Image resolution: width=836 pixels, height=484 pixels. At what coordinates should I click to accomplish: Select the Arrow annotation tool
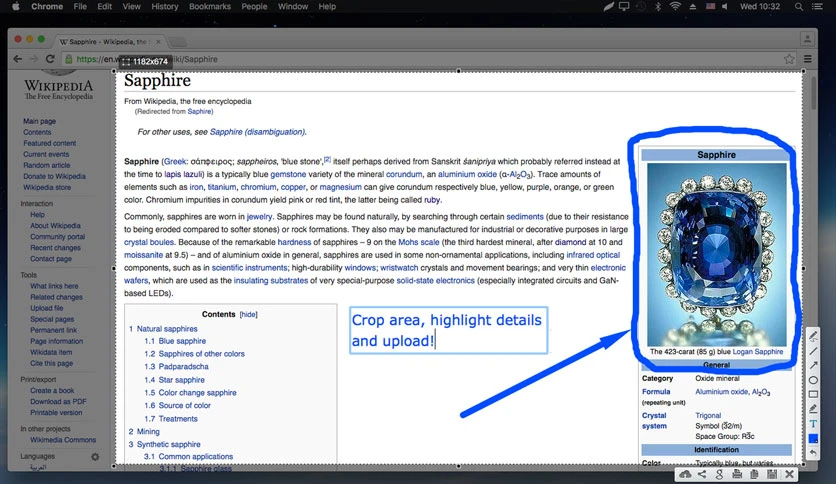[x=813, y=365]
